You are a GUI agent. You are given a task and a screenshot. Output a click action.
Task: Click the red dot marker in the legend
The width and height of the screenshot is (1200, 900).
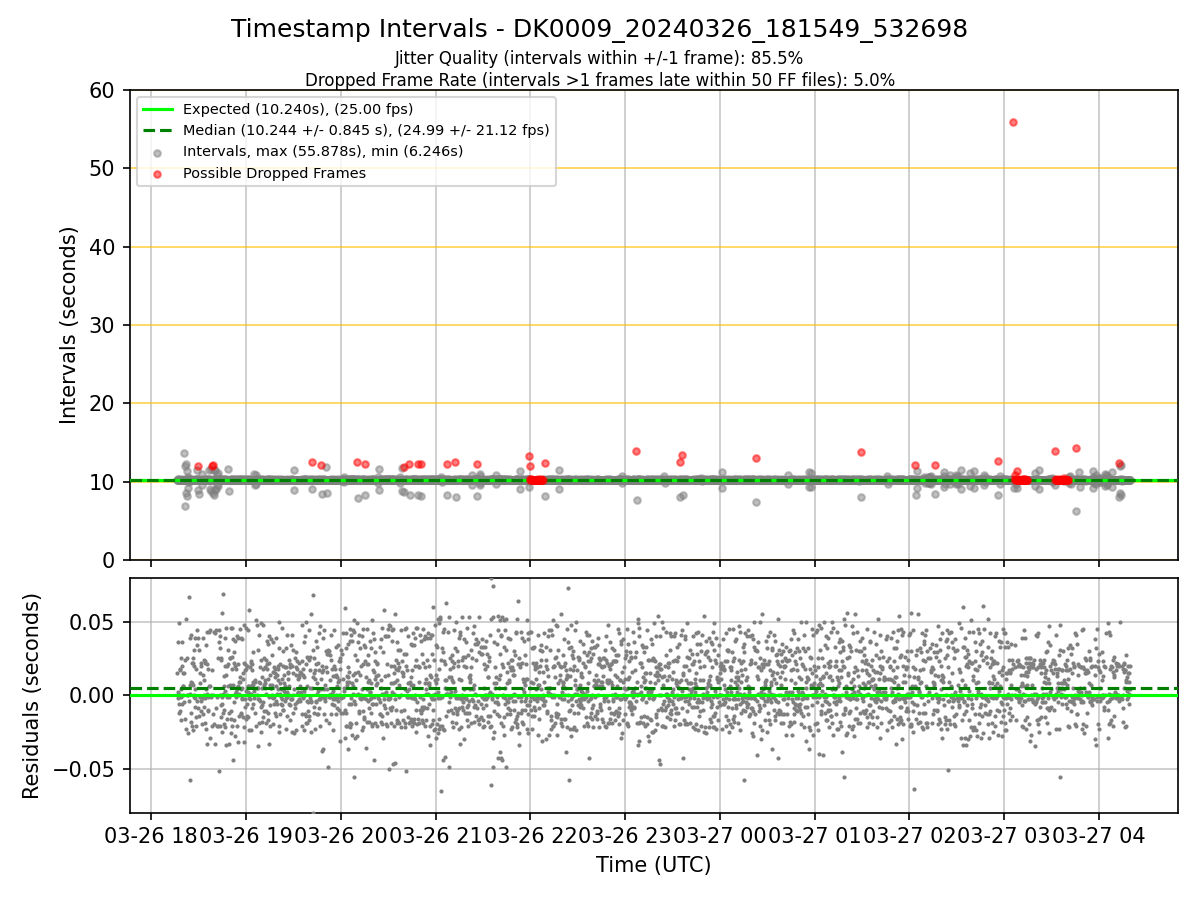tap(158, 173)
